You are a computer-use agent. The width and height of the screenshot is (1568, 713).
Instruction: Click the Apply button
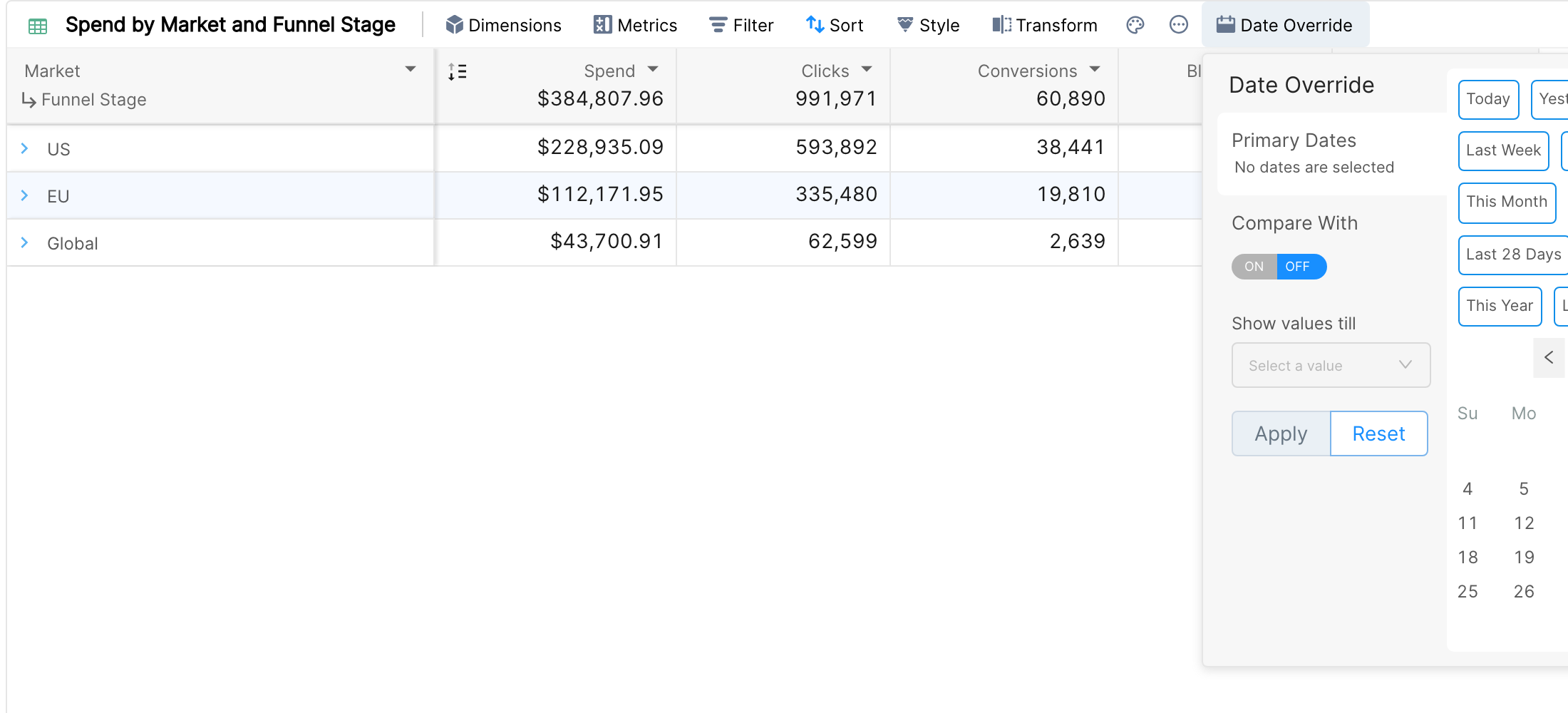coord(1281,434)
